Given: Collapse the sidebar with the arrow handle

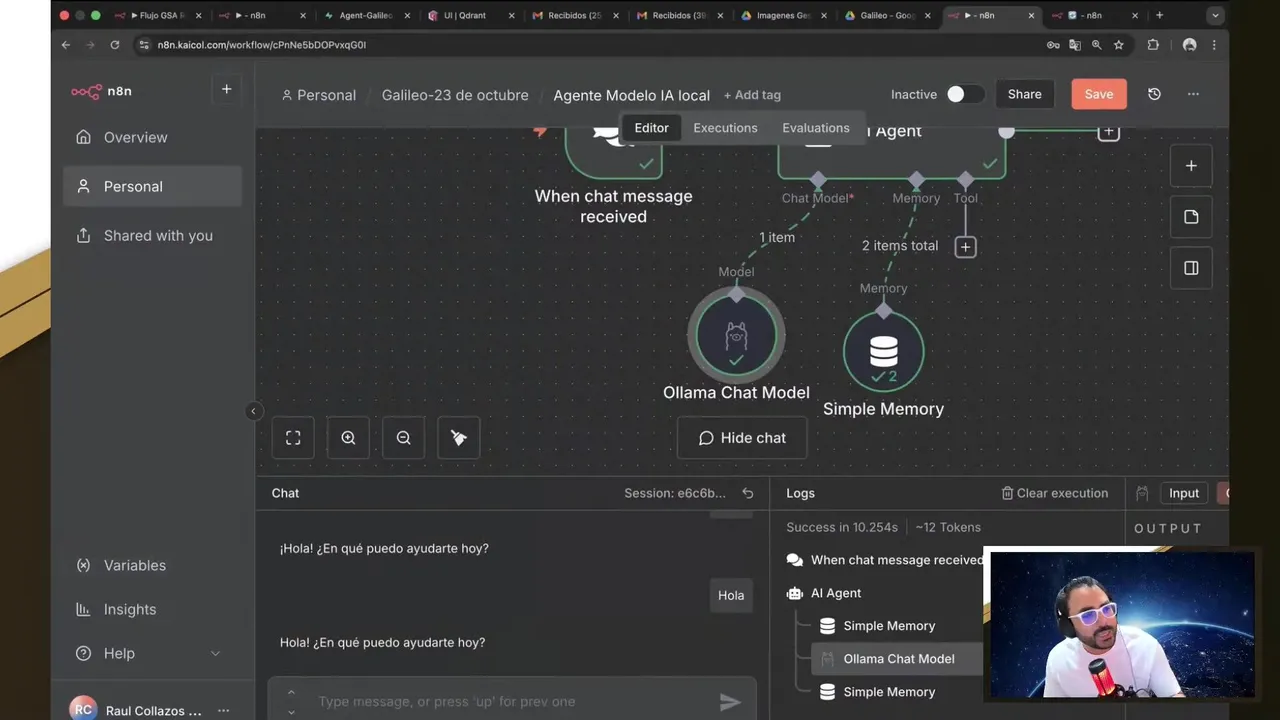Looking at the screenshot, I should [254, 411].
